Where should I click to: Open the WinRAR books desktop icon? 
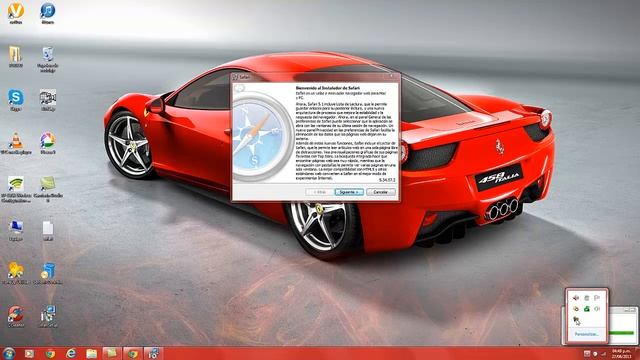(x=16, y=57)
